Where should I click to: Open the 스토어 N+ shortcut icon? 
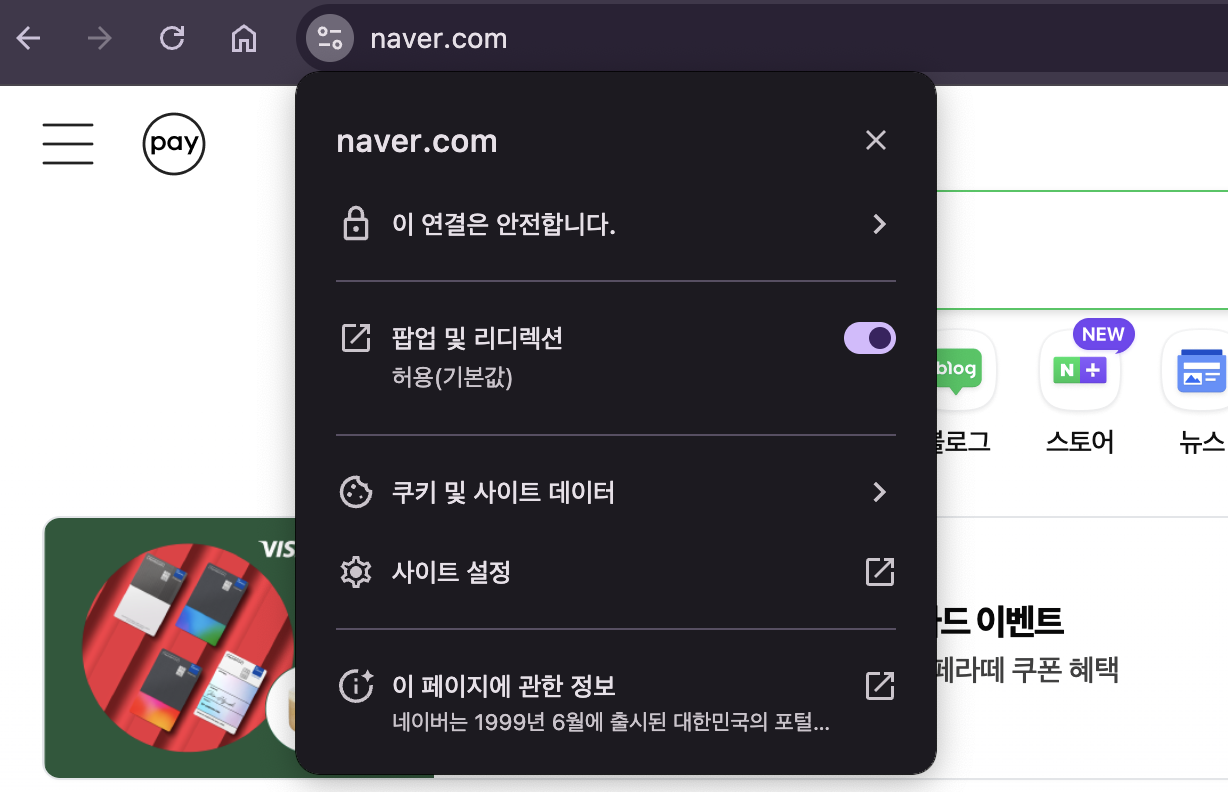click(x=1080, y=370)
